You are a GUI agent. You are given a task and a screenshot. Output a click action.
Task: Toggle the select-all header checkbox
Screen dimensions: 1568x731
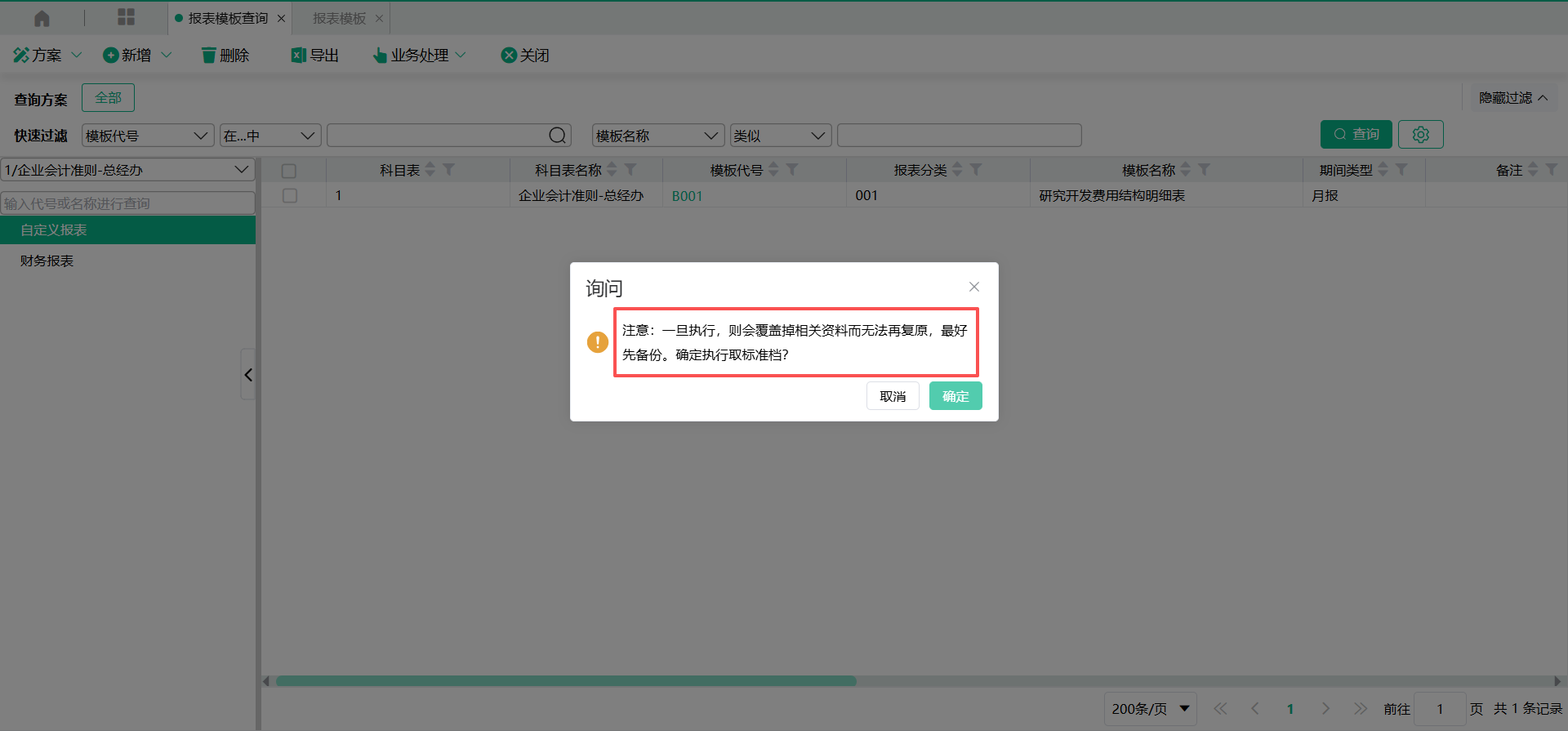point(289,171)
